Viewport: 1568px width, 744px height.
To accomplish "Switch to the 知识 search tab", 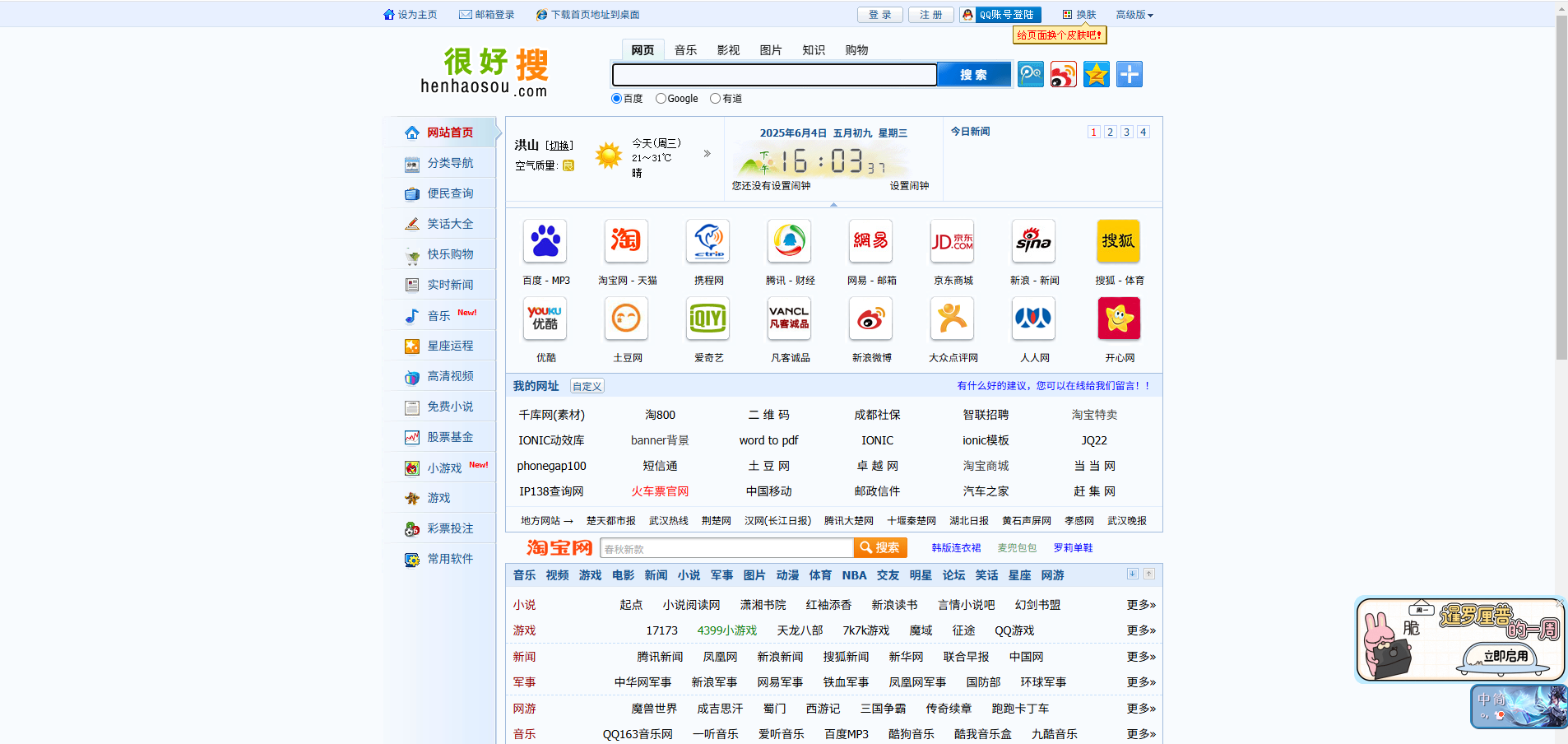I will tap(814, 50).
